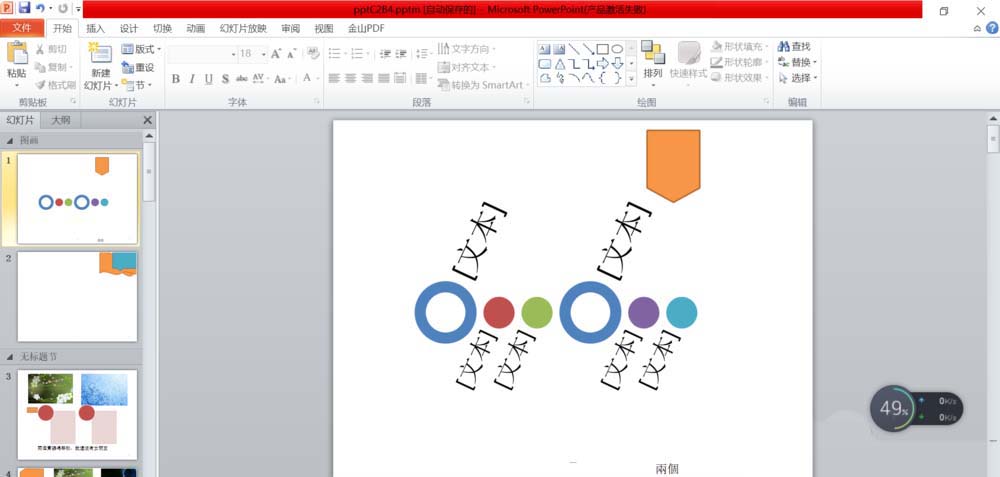Align text to the left

(x=334, y=78)
